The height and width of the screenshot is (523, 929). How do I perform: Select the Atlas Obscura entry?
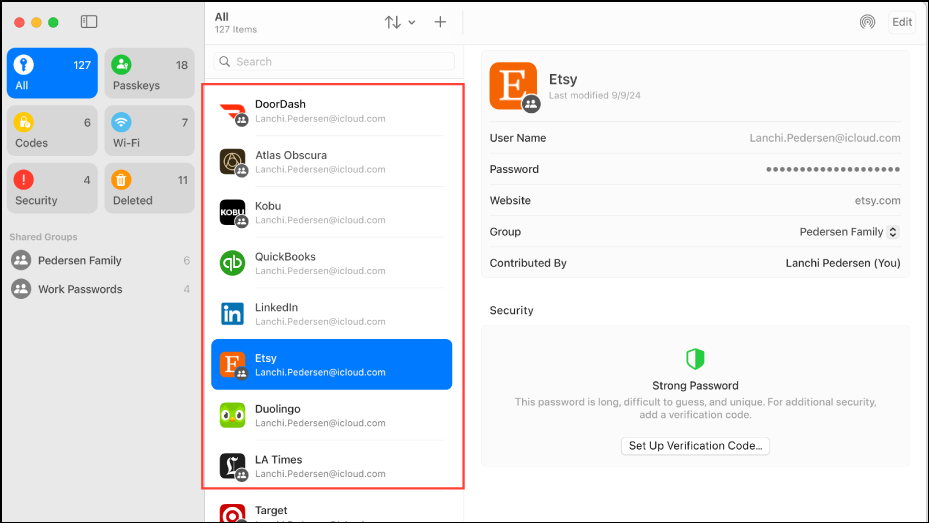(332, 162)
